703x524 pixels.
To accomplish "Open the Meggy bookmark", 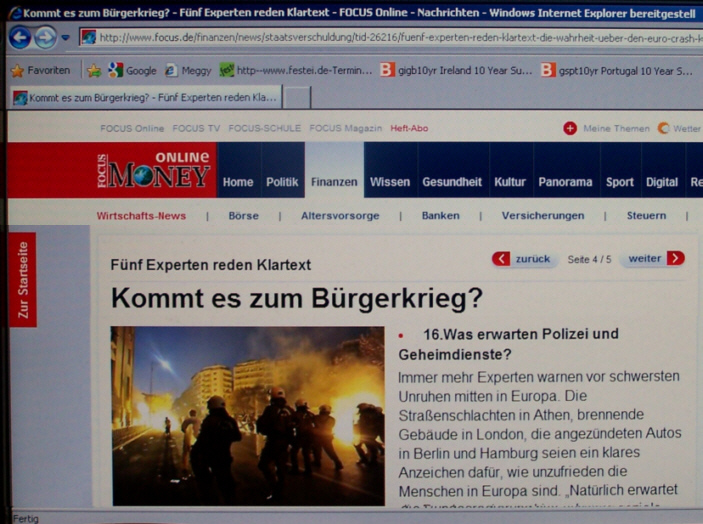I will pyautogui.click(x=187, y=70).
